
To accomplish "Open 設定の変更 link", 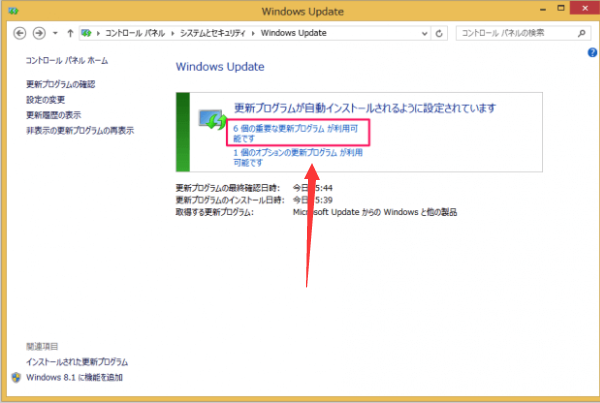I will pyautogui.click(x=46, y=100).
